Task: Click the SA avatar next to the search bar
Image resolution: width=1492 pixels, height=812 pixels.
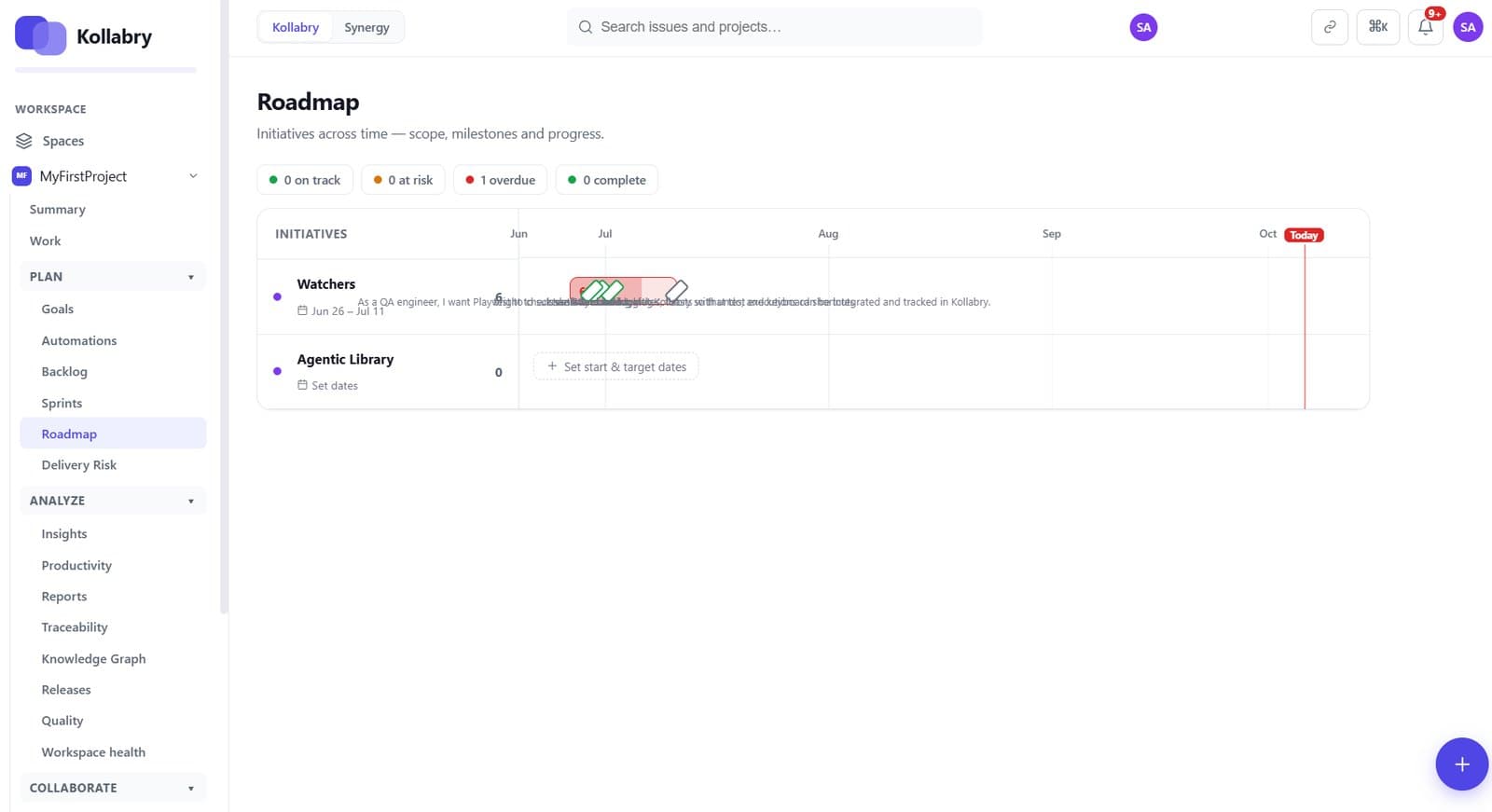Action: 1143,27
